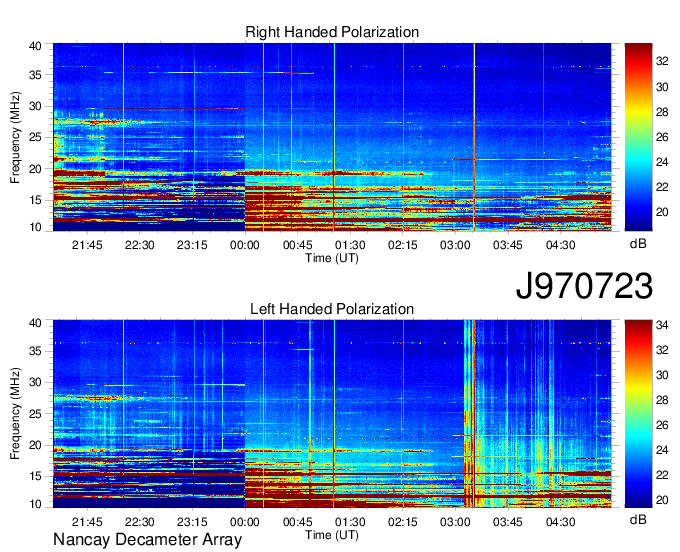The width and height of the screenshot is (680, 552).
Task: Click the 28 value on the lower color bar
Action: pos(662,400)
